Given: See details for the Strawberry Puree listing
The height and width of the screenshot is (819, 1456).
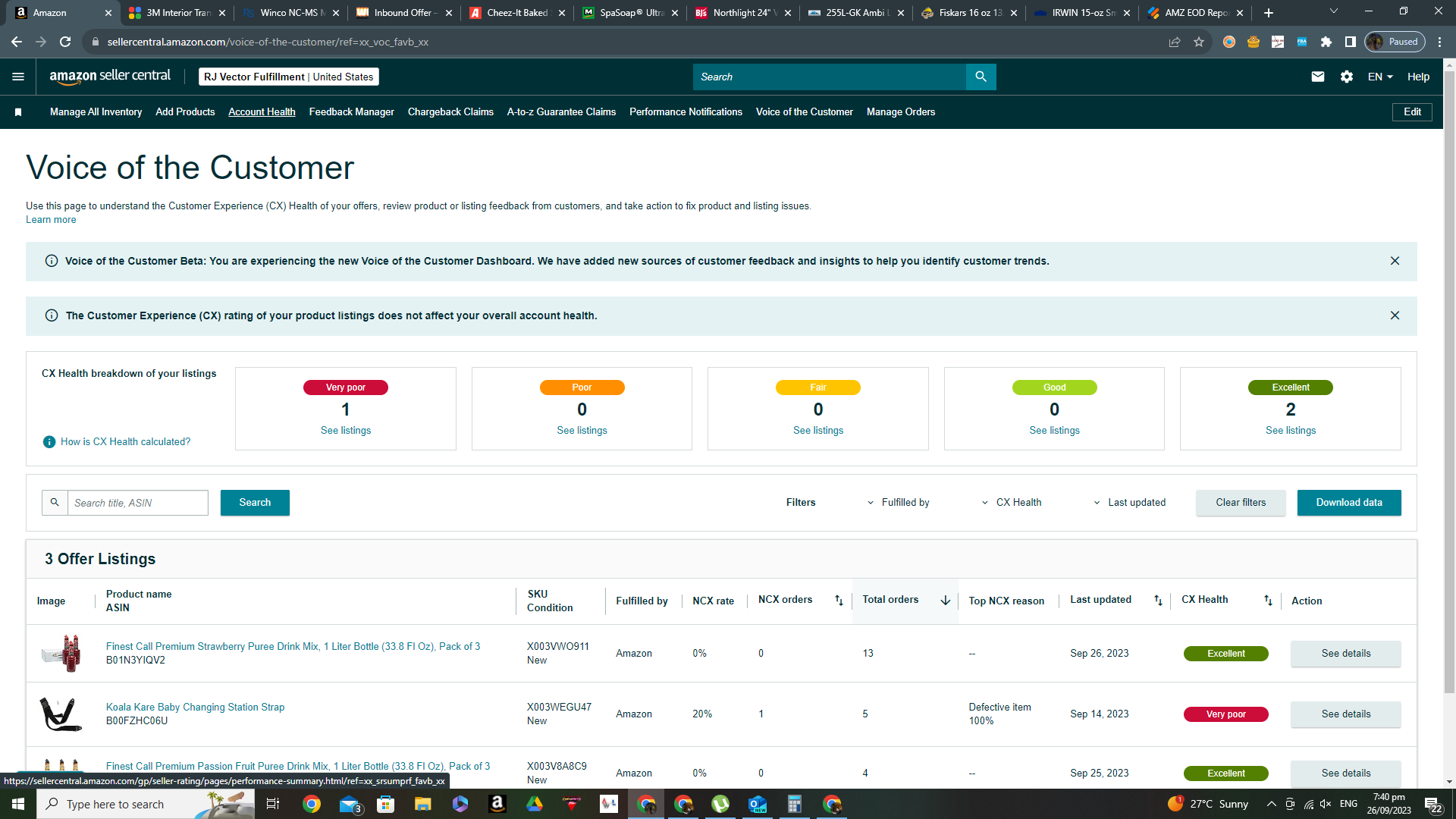Looking at the screenshot, I should pos(1346,654).
